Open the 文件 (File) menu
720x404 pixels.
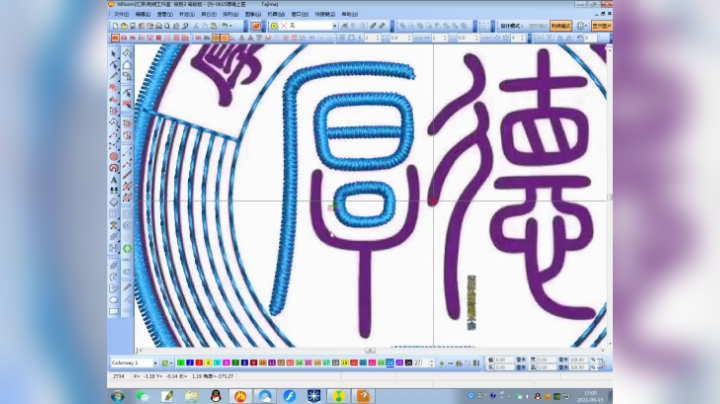point(121,14)
